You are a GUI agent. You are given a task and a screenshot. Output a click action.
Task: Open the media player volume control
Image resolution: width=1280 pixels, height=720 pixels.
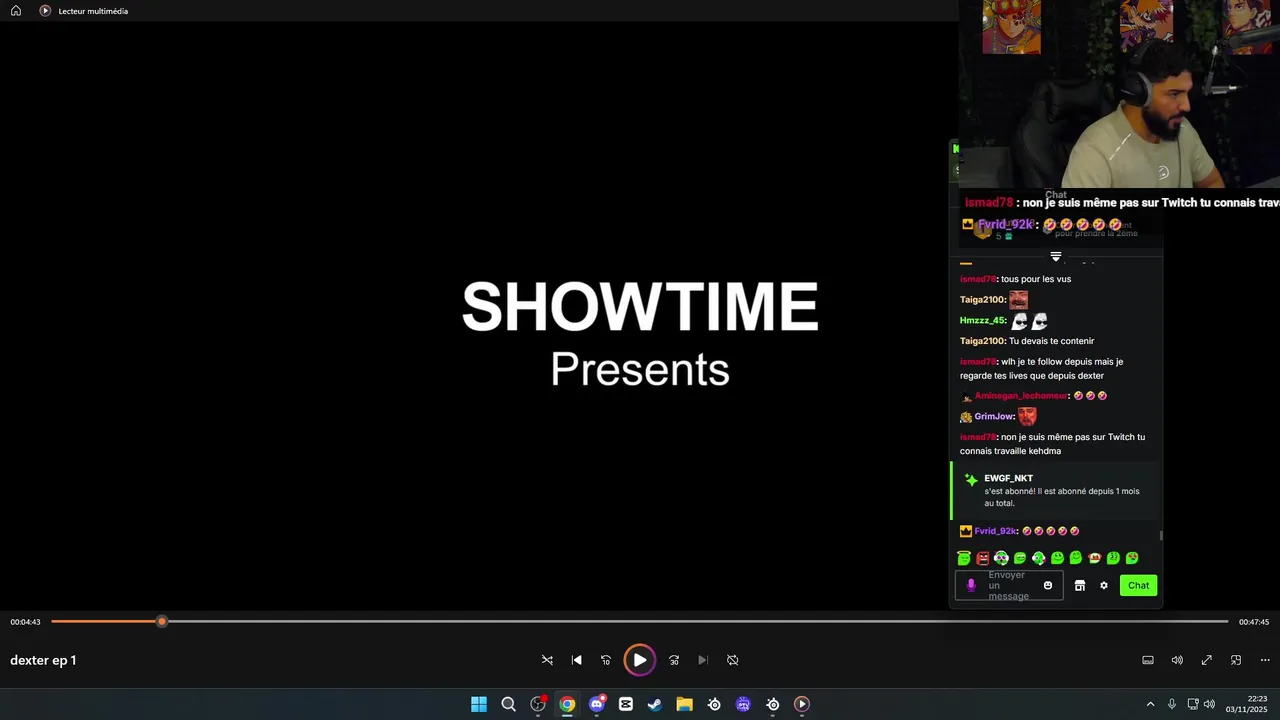pyautogui.click(x=1177, y=660)
